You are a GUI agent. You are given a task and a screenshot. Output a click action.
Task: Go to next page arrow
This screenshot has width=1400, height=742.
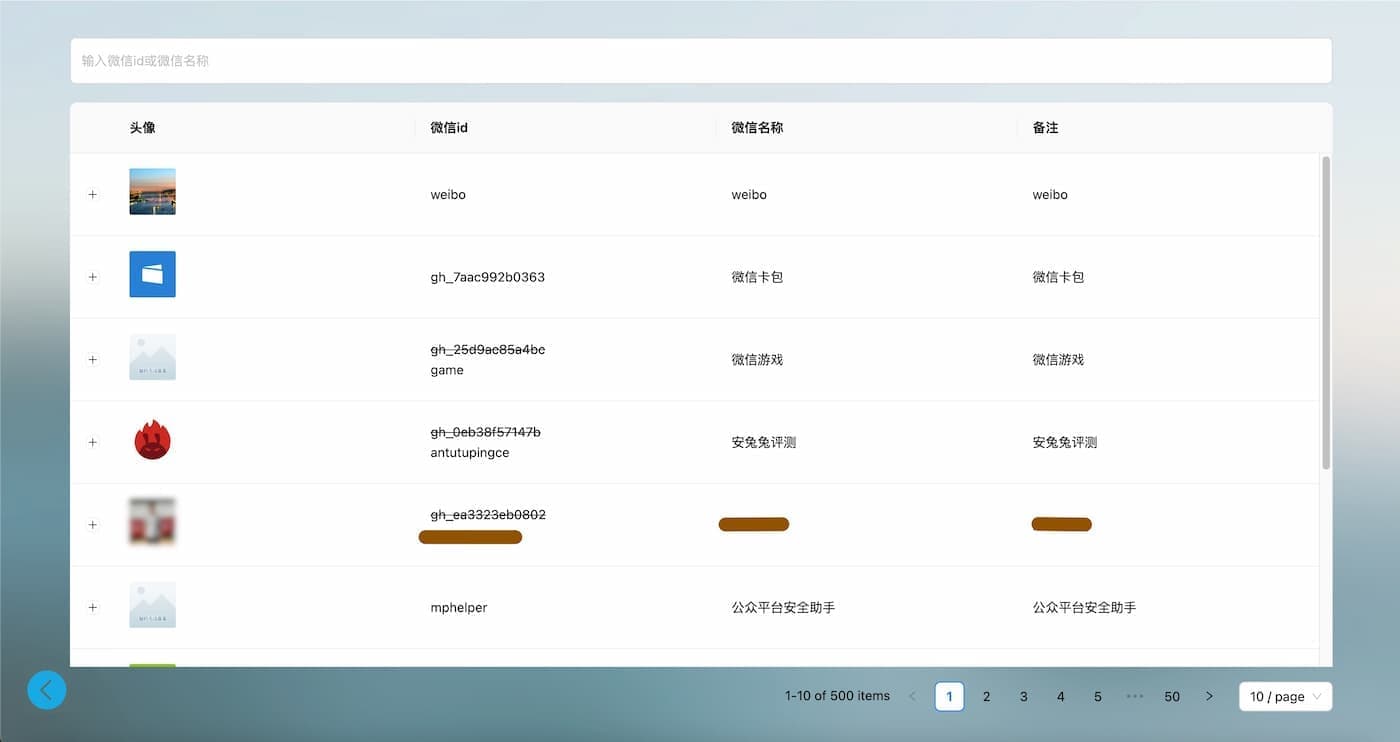[x=1209, y=697]
